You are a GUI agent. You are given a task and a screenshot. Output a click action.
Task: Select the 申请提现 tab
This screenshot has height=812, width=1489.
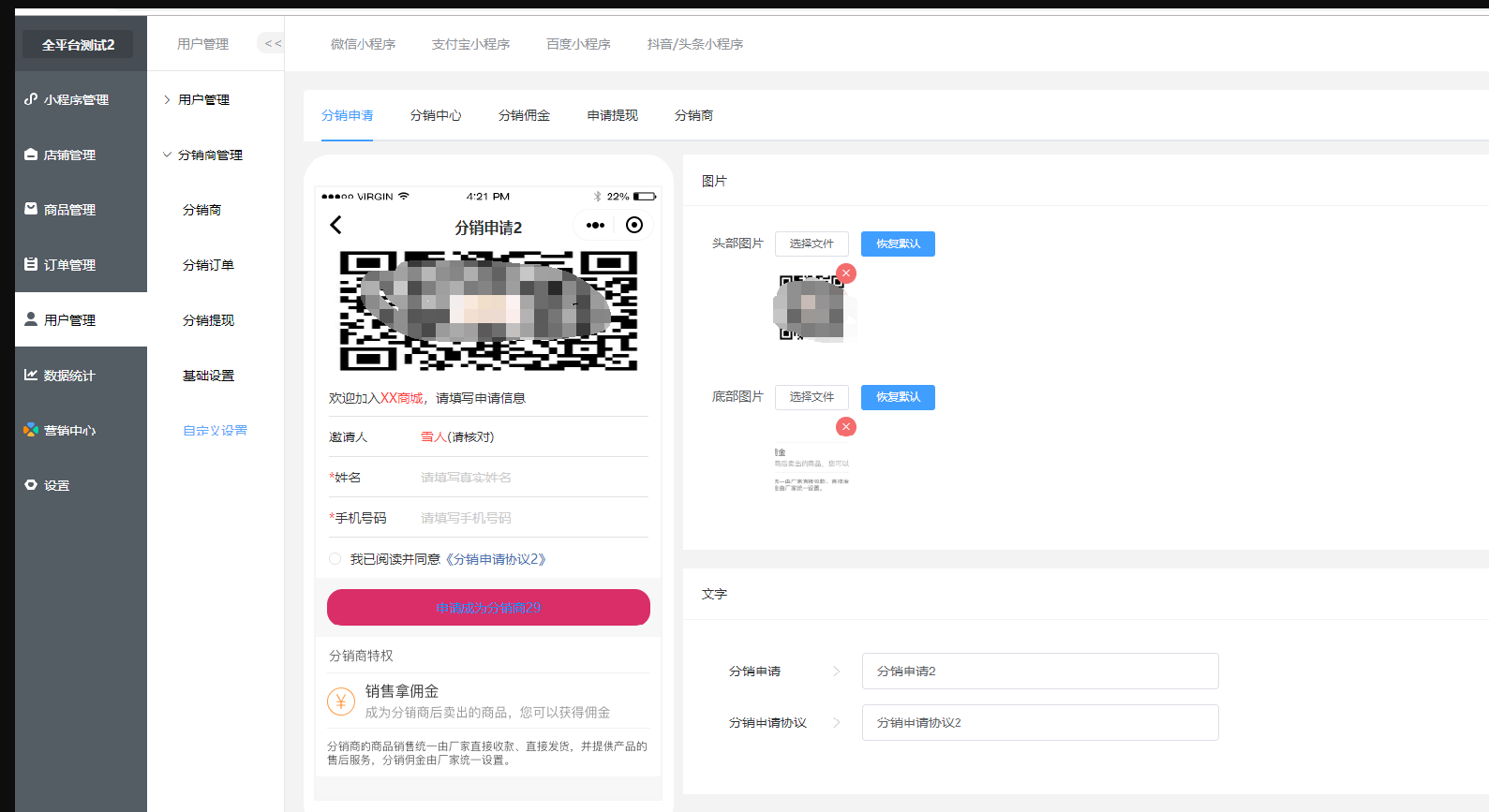[x=613, y=115]
